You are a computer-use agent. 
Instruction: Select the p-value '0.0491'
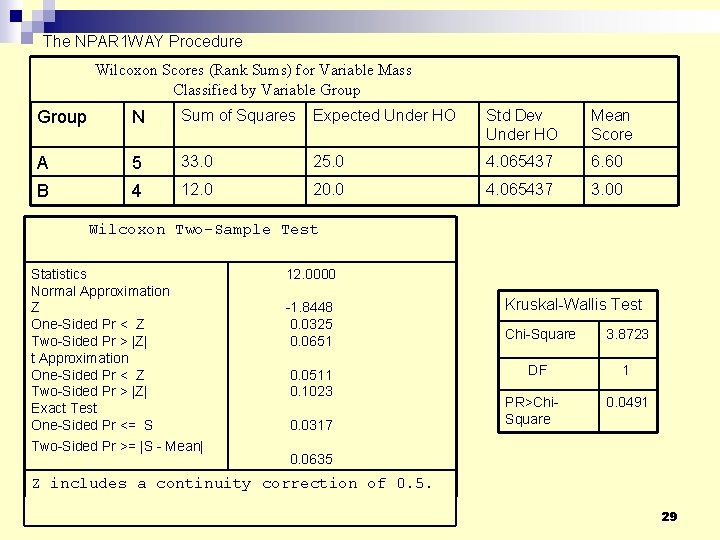[627, 402]
